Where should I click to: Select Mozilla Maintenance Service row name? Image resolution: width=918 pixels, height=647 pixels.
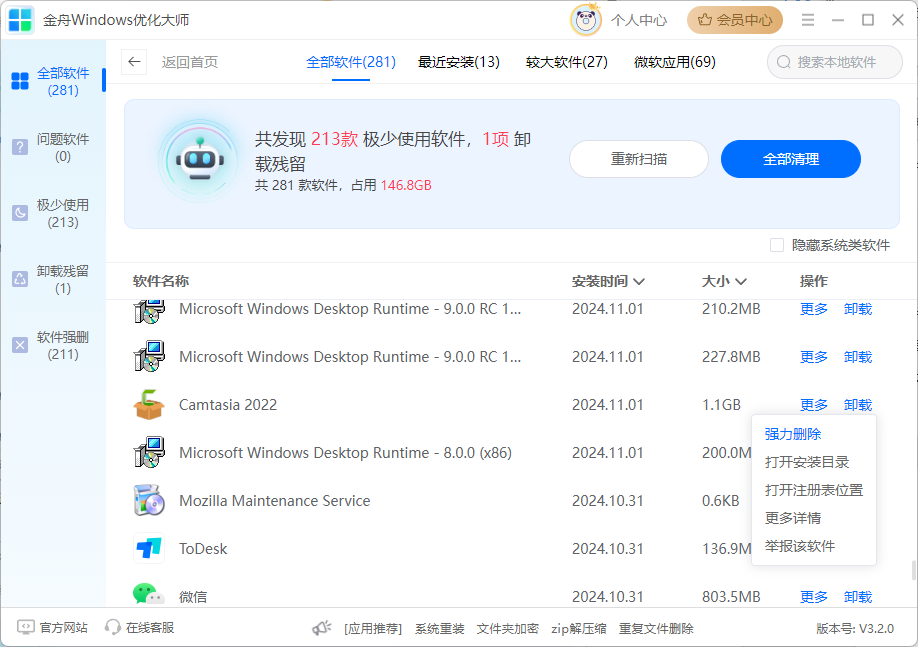click(x=275, y=501)
